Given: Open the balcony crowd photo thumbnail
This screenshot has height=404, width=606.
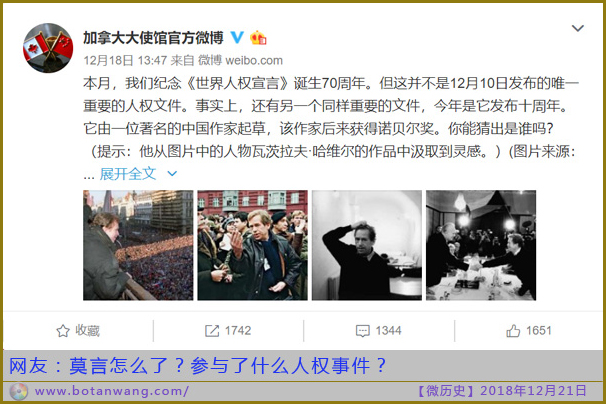Looking at the screenshot, I should 138,245.
